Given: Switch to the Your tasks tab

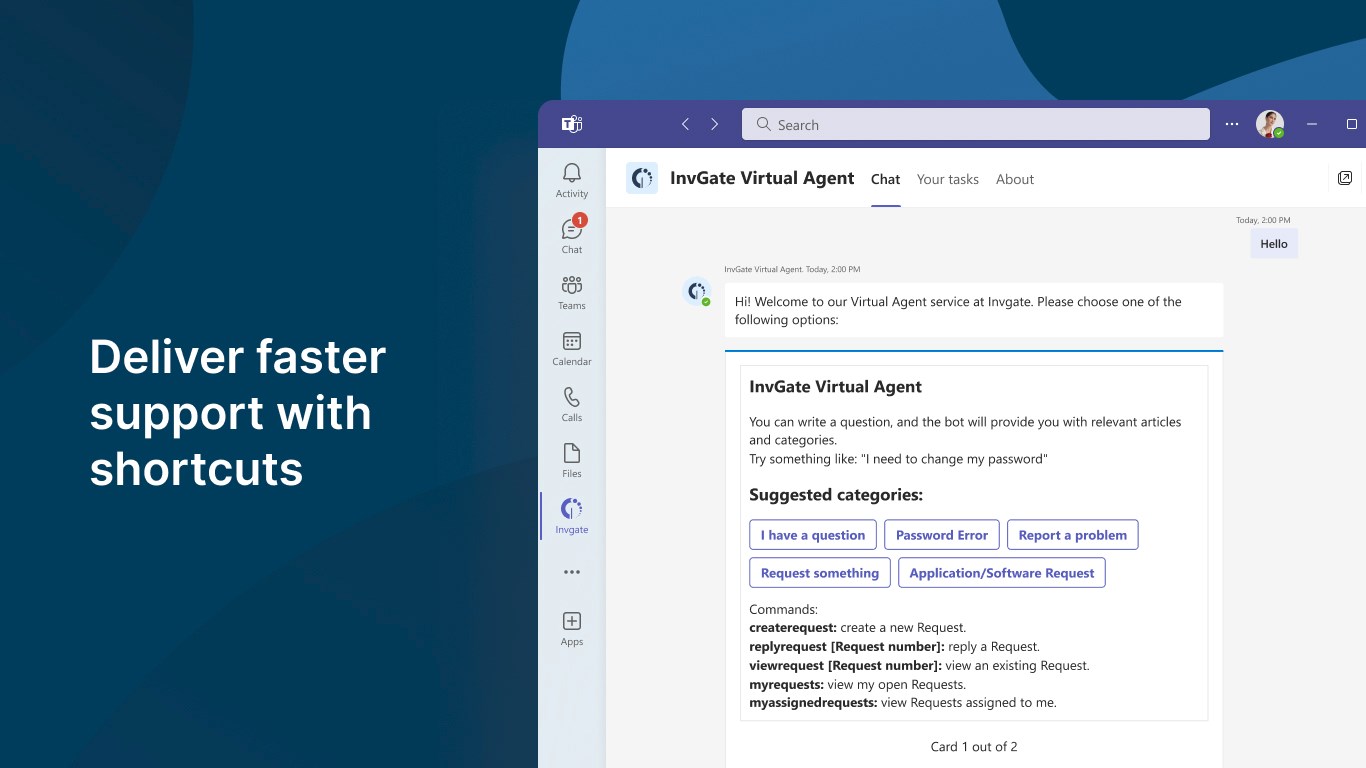Looking at the screenshot, I should tap(948, 179).
